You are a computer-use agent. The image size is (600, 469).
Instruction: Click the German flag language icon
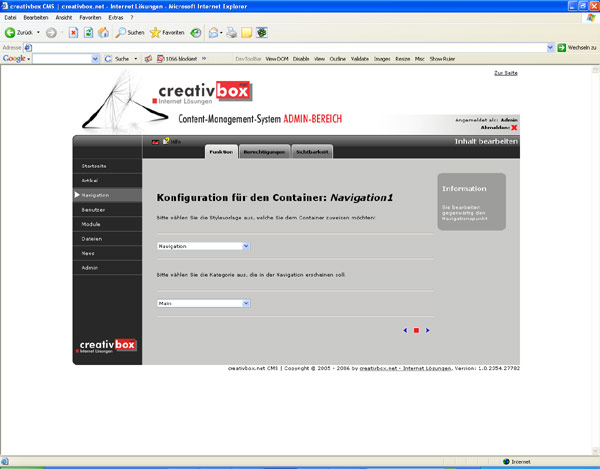pos(154,142)
